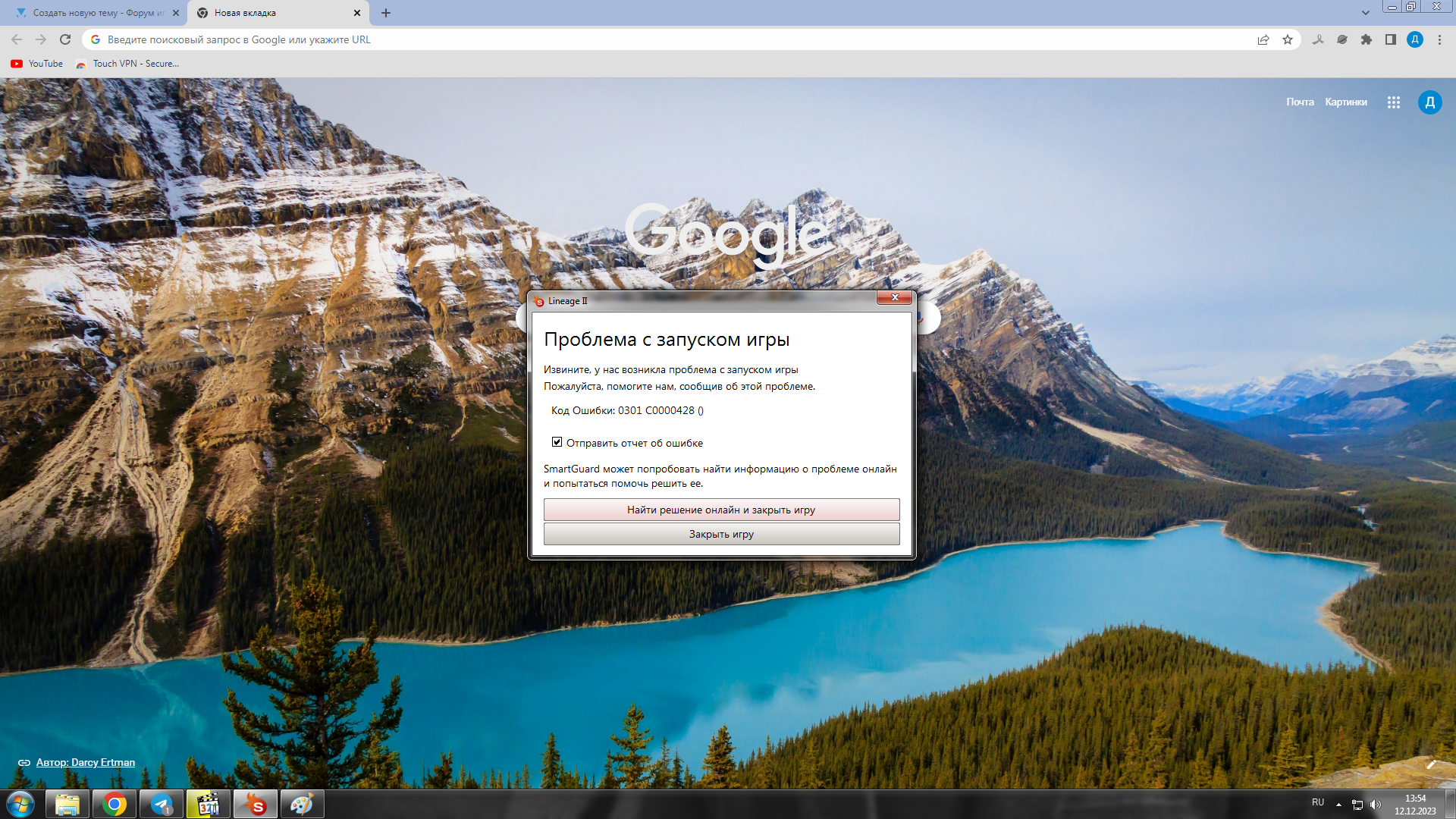Uncheck 'Отправить отчет об ошибке' checkbox
This screenshot has width=1456, height=819.
pyautogui.click(x=557, y=442)
